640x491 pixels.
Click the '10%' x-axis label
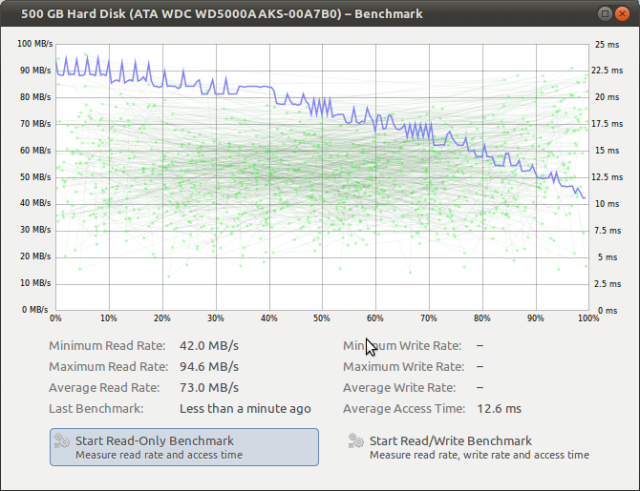(x=109, y=318)
